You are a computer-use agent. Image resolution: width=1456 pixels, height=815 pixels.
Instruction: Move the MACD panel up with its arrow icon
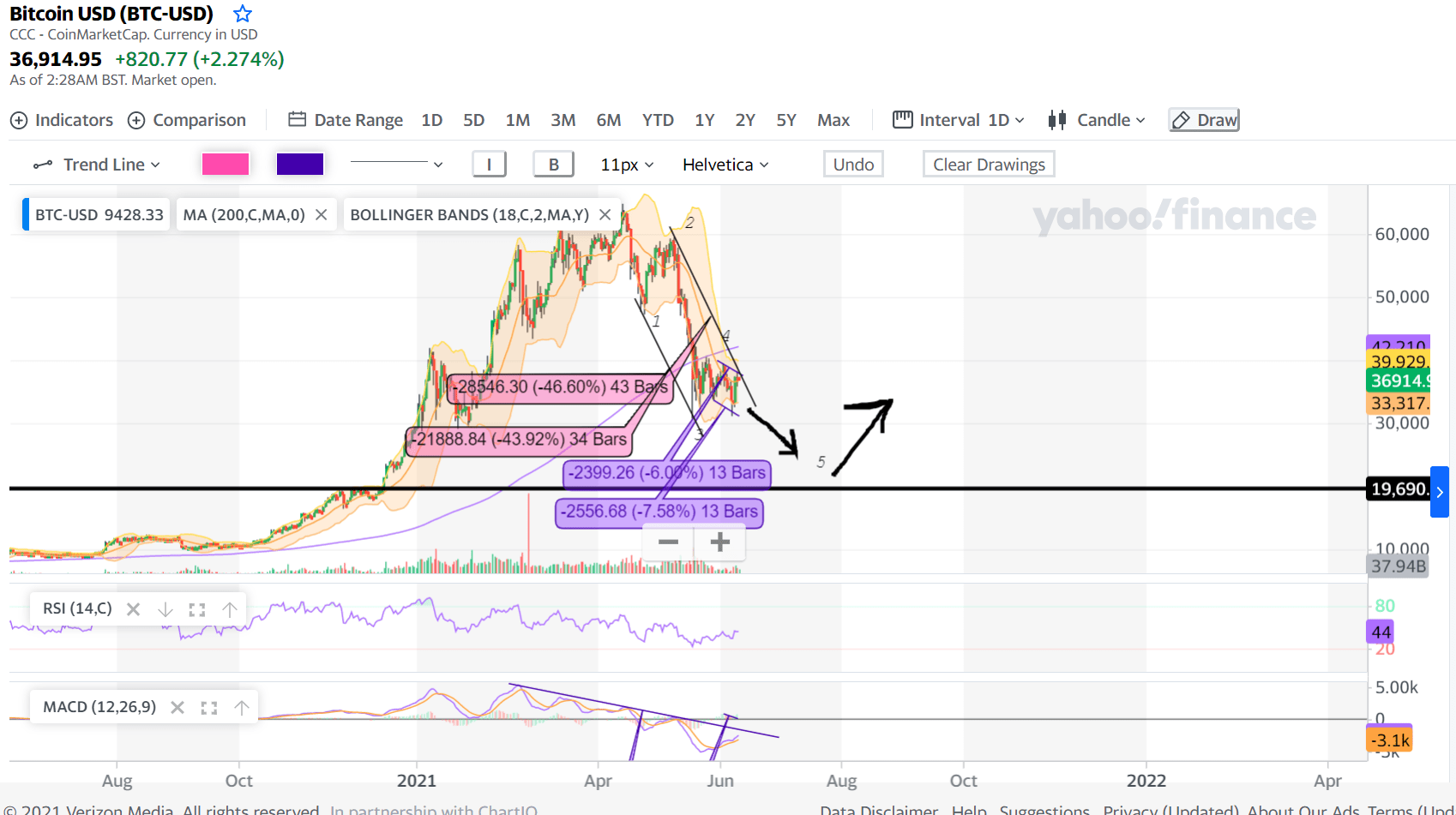pyautogui.click(x=242, y=706)
